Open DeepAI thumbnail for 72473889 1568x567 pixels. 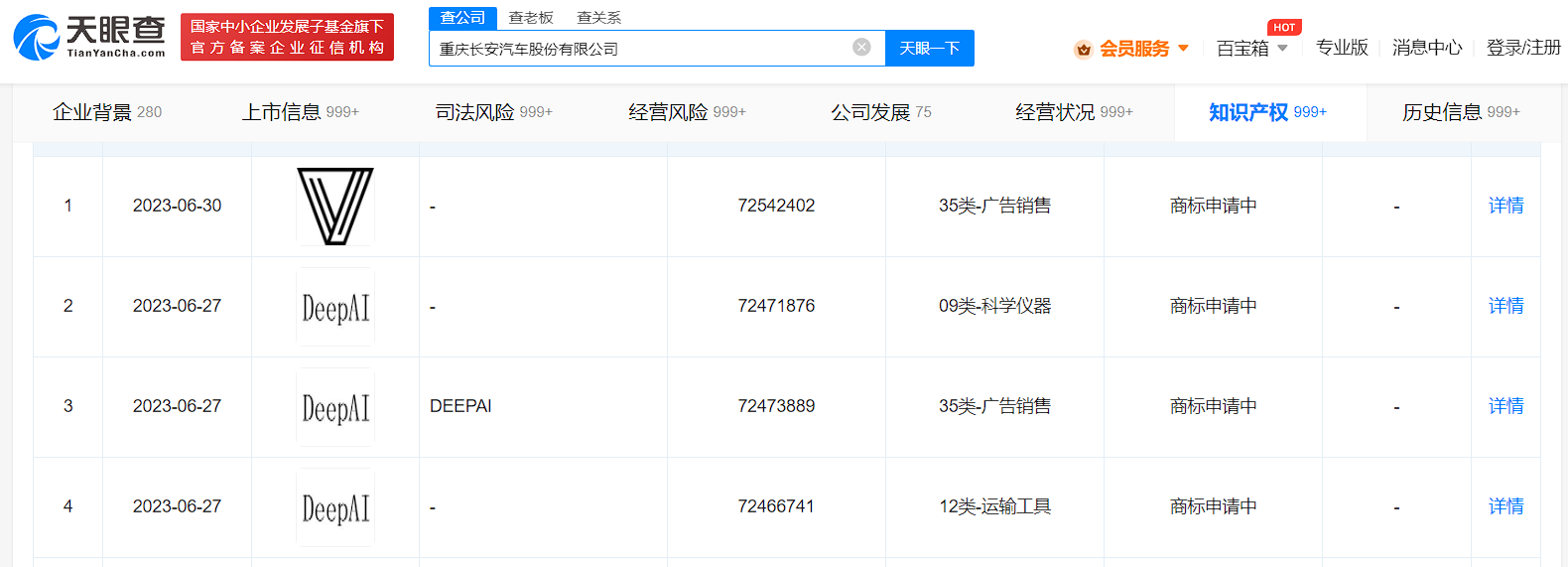(335, 407)
